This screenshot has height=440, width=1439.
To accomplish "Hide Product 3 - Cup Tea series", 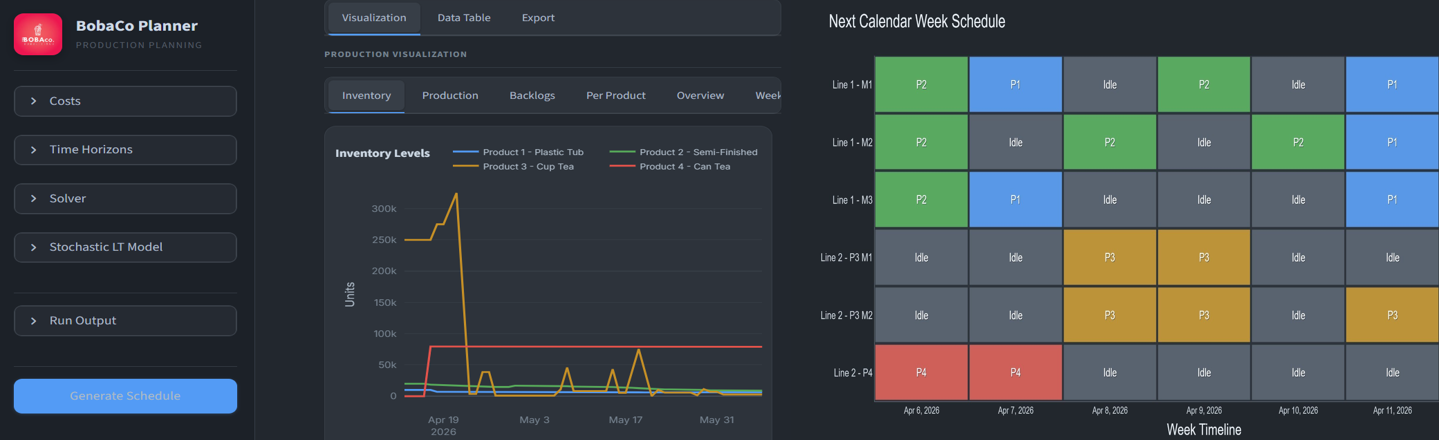I will point(513,167).
